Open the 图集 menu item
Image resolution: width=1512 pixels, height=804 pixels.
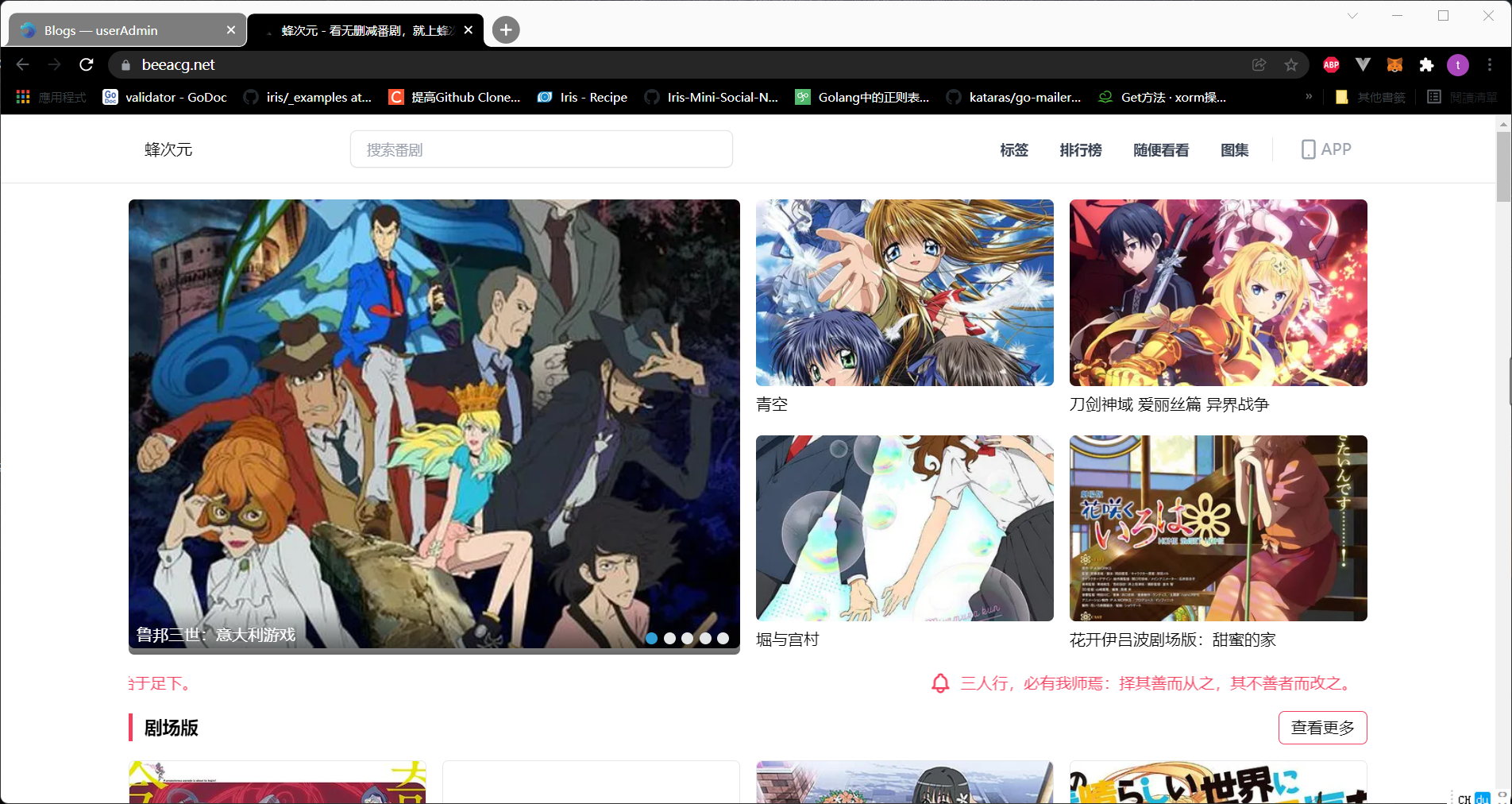coord(1235,150)
